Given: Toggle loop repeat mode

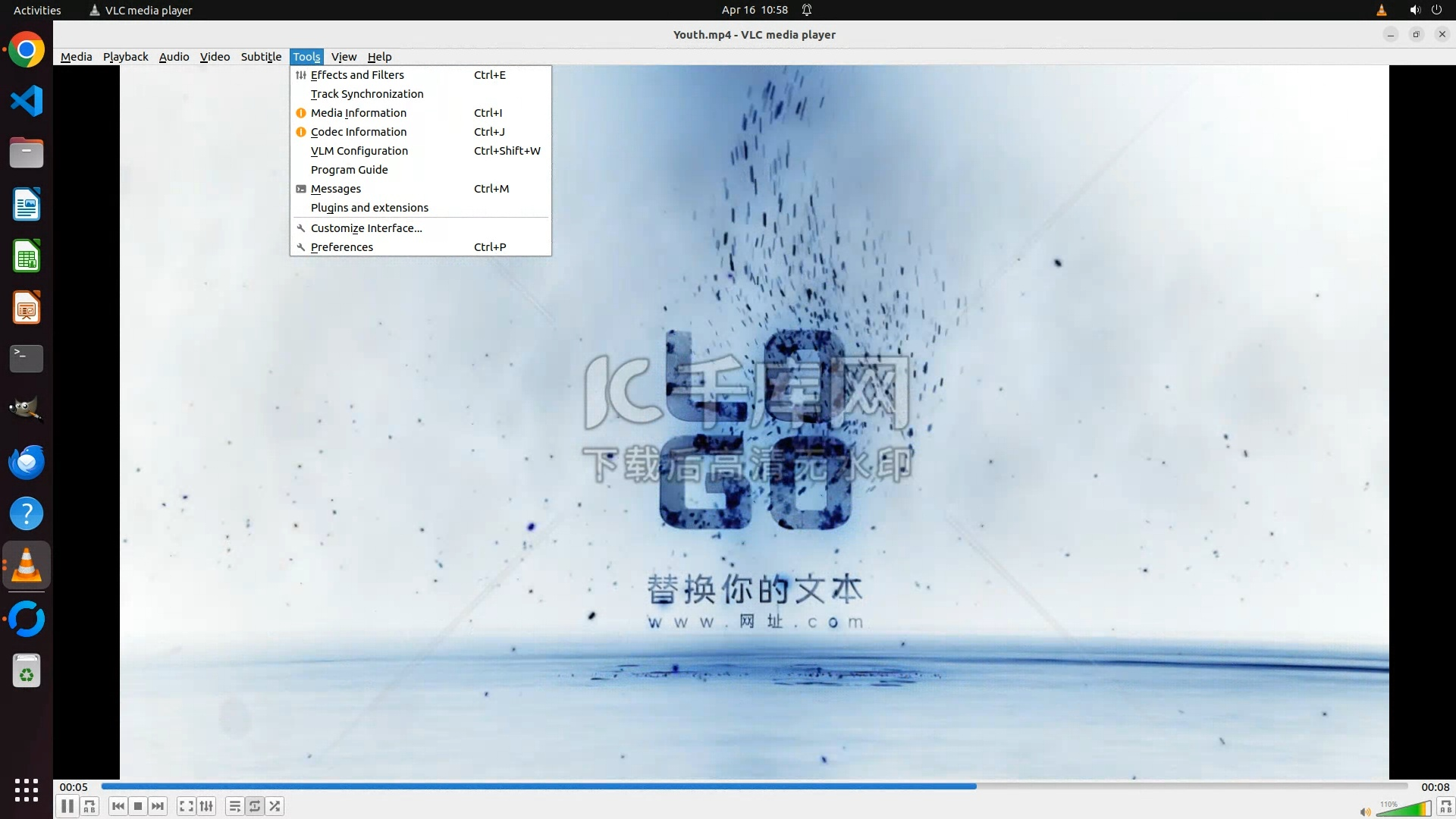Looking at the screenshot, I should pyautogui.click(x=255, y=806).
